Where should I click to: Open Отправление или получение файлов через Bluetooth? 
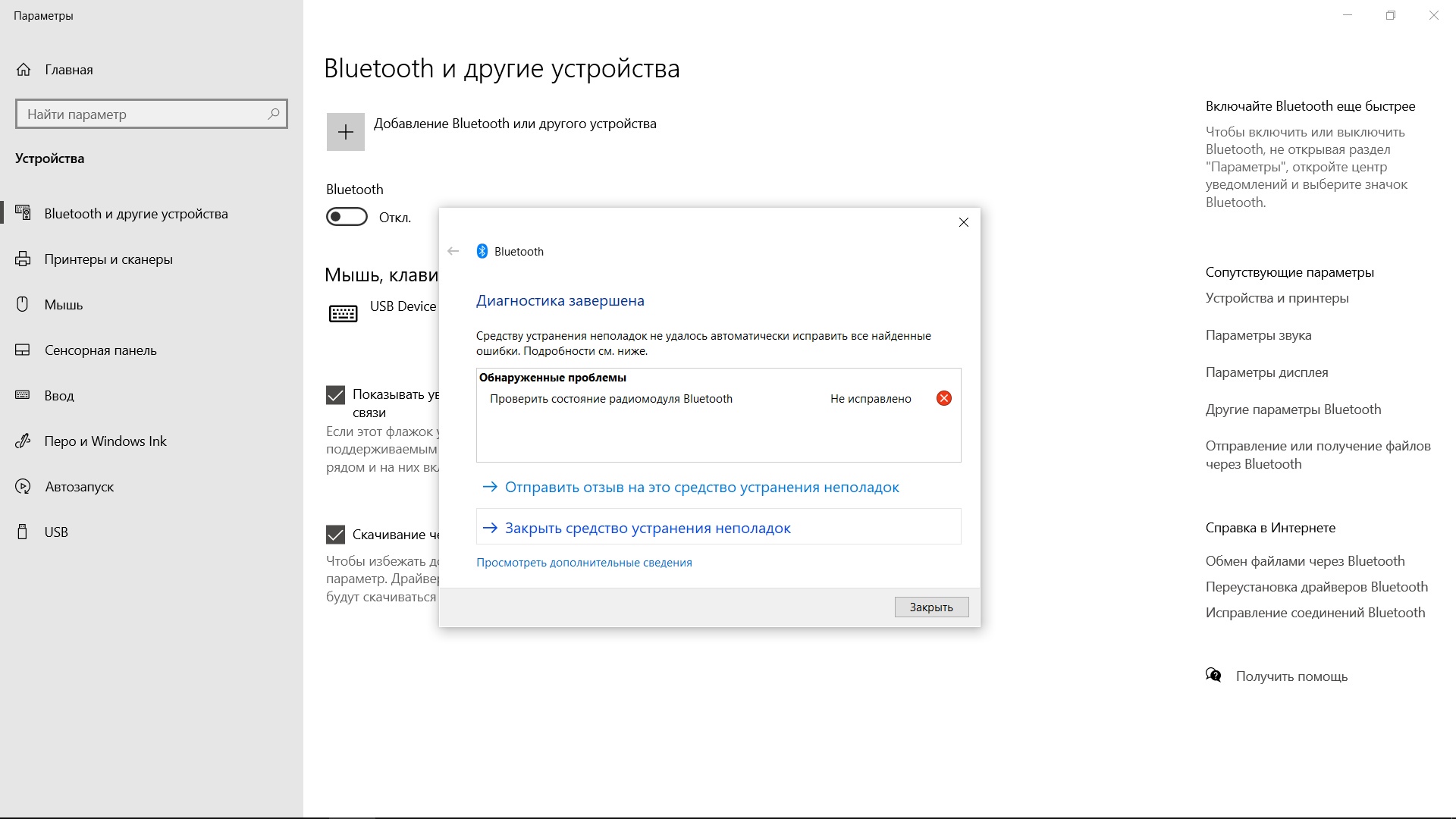(1318, 455)
